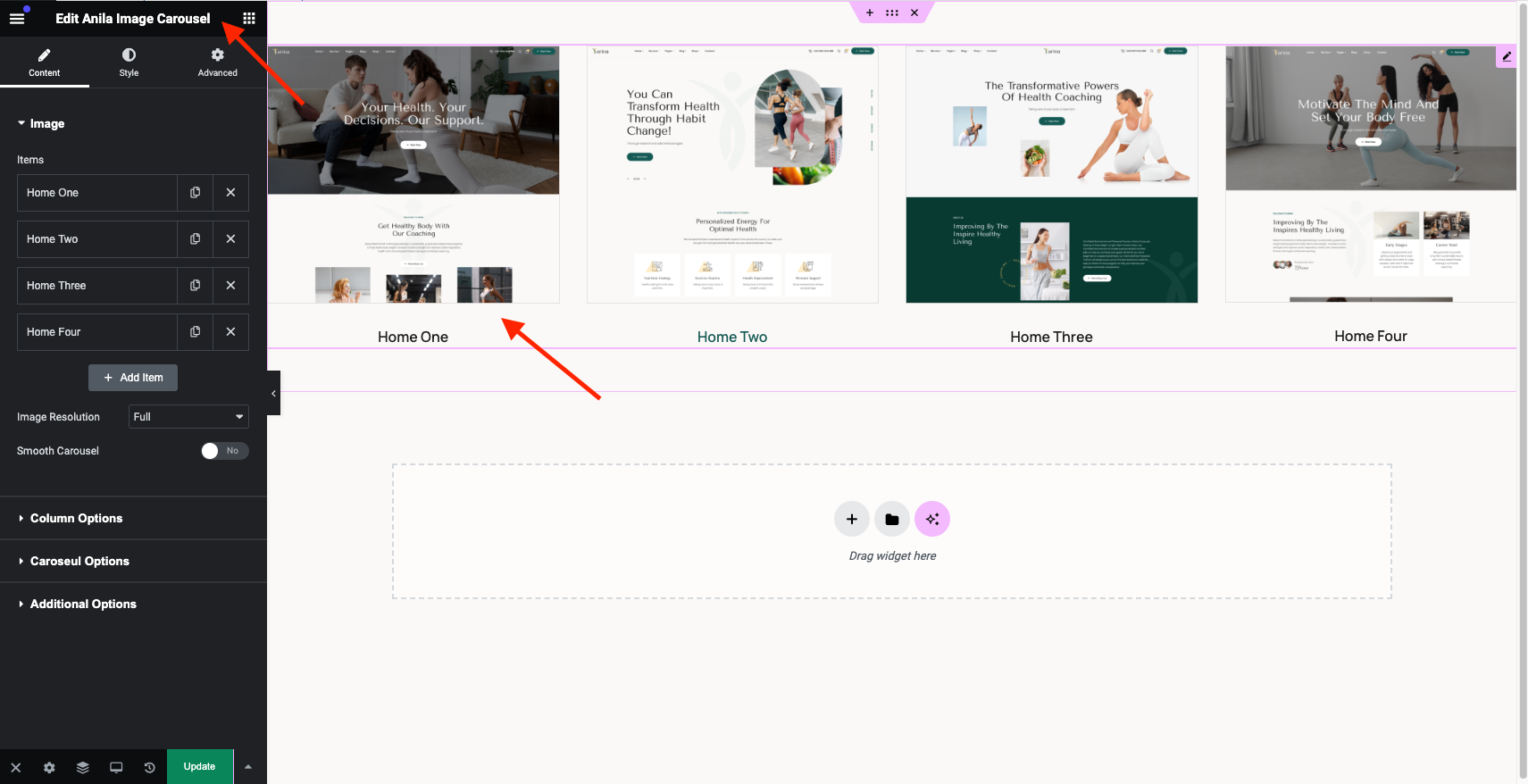Expand the Caroseul Options section
The image size is (1528, 784).
coord(79,561)
